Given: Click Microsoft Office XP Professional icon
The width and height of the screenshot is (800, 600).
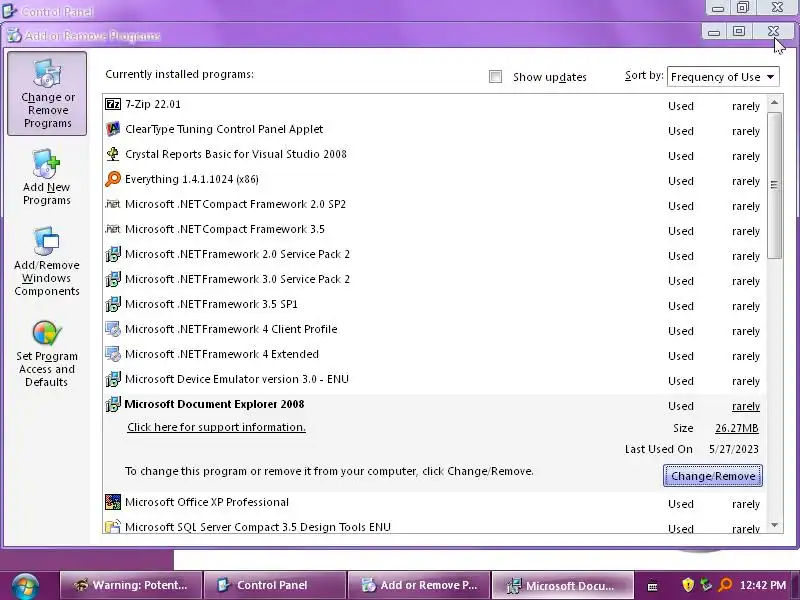Looking at the screenshot, I should click(113, 502).
